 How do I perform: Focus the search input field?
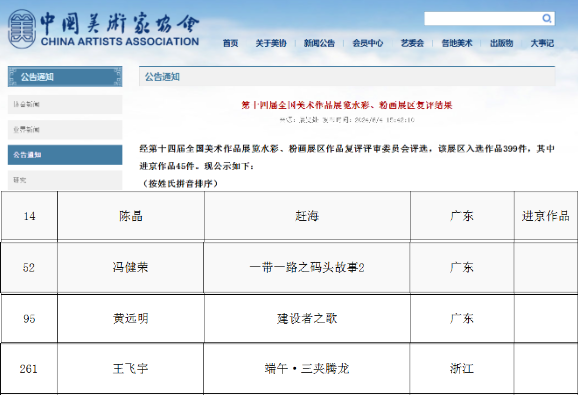483,18
